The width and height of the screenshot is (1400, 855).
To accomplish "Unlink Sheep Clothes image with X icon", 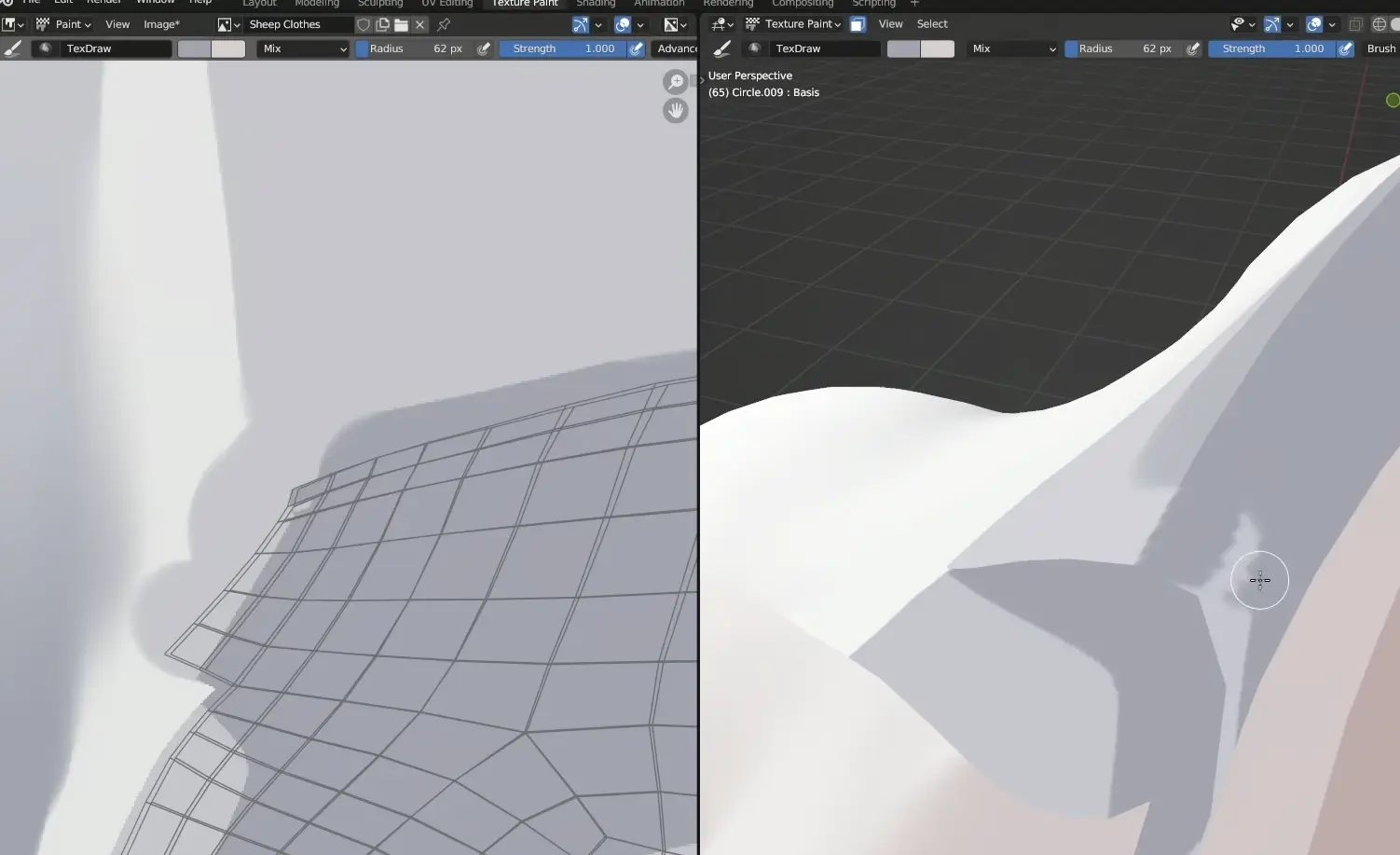I will point(420,24).
